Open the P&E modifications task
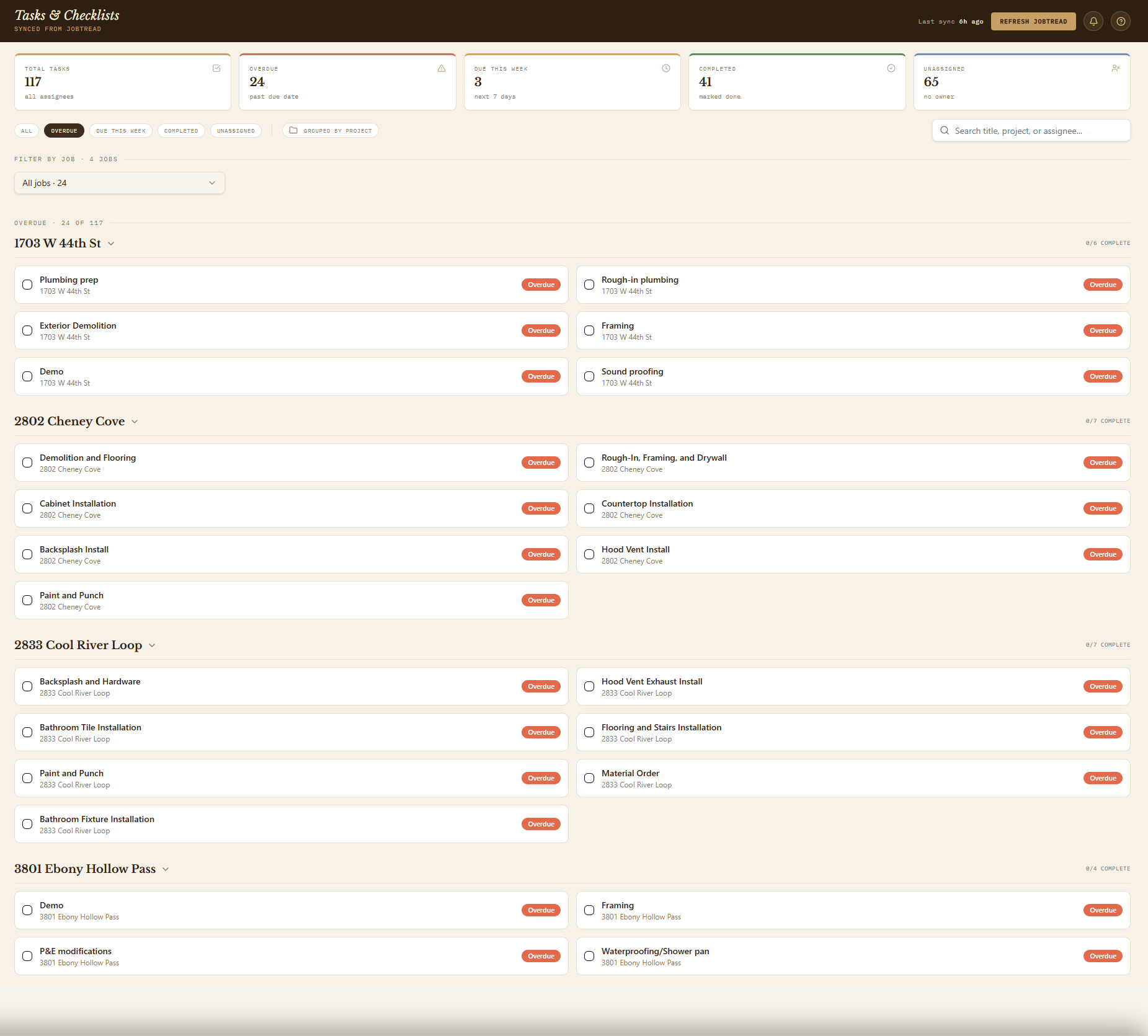The width and height of the screenshot is (1148, 1036). click(291, 956)
